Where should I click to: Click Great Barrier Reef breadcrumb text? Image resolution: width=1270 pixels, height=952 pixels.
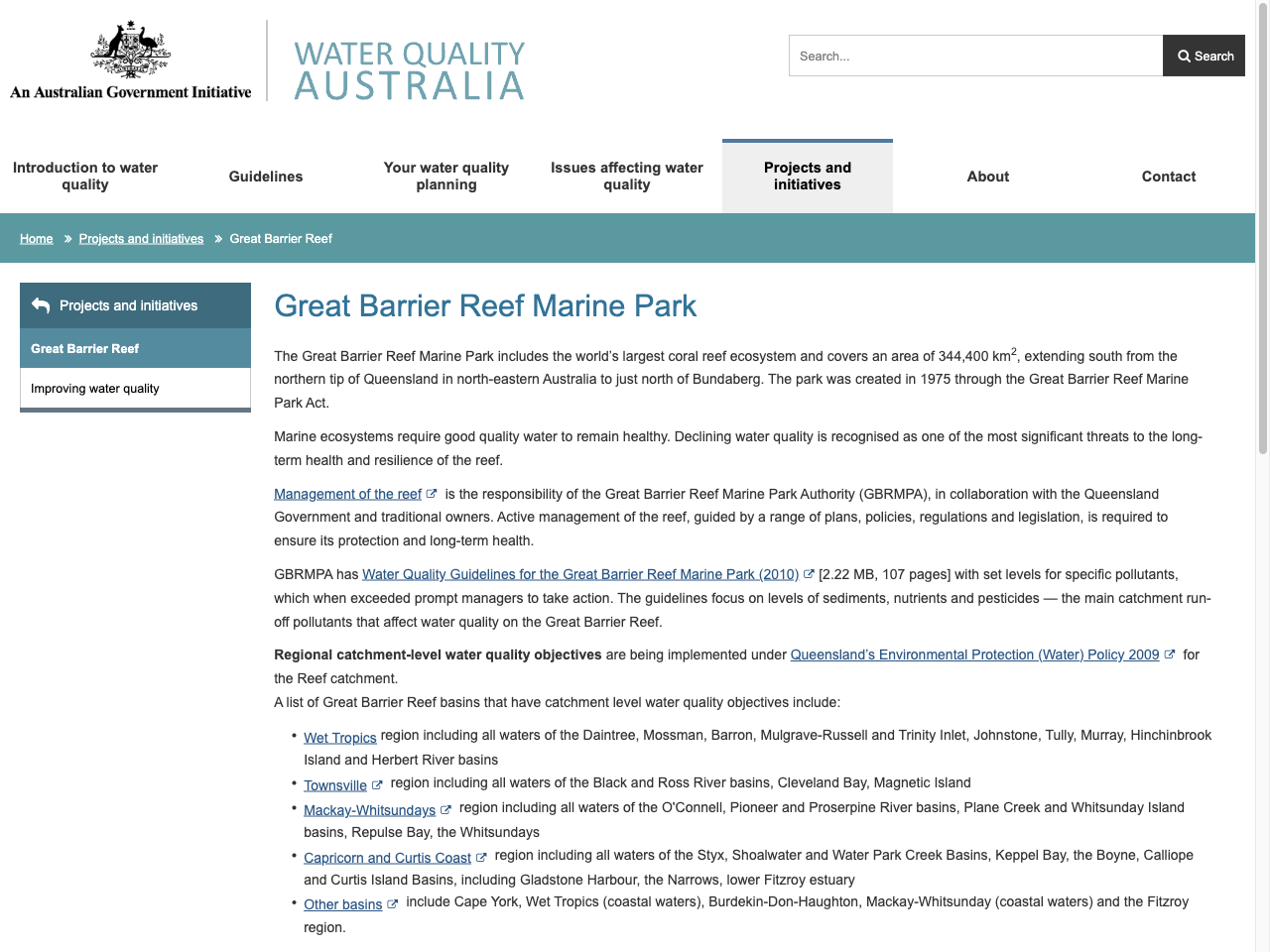point(281,239)
